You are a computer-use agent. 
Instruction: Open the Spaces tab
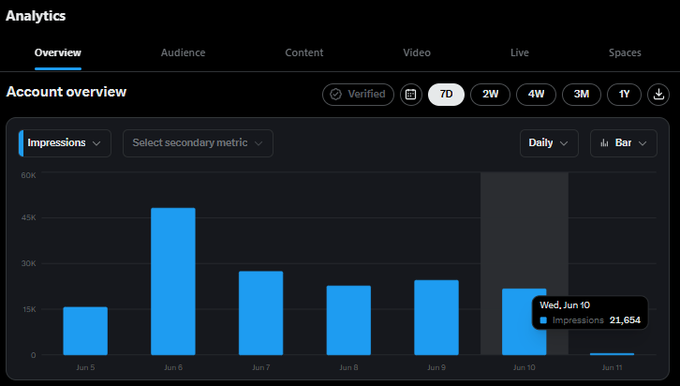click(x=625, y=53)
